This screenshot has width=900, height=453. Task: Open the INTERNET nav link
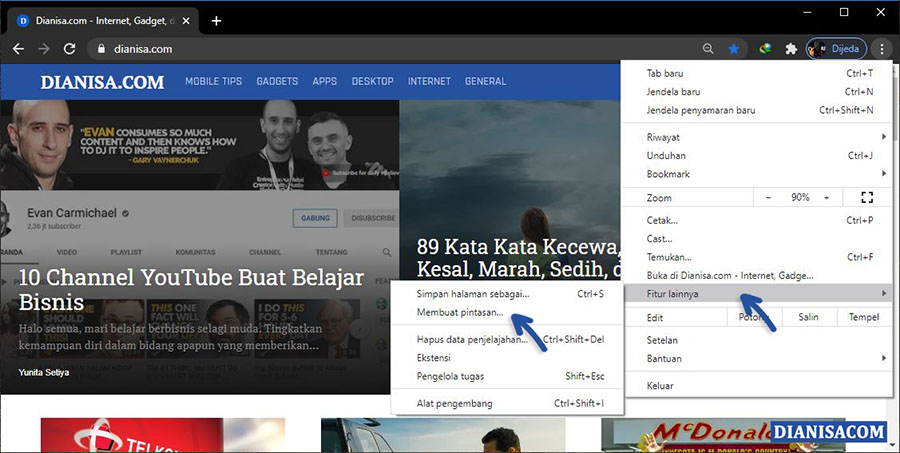[x=429, y=82]
